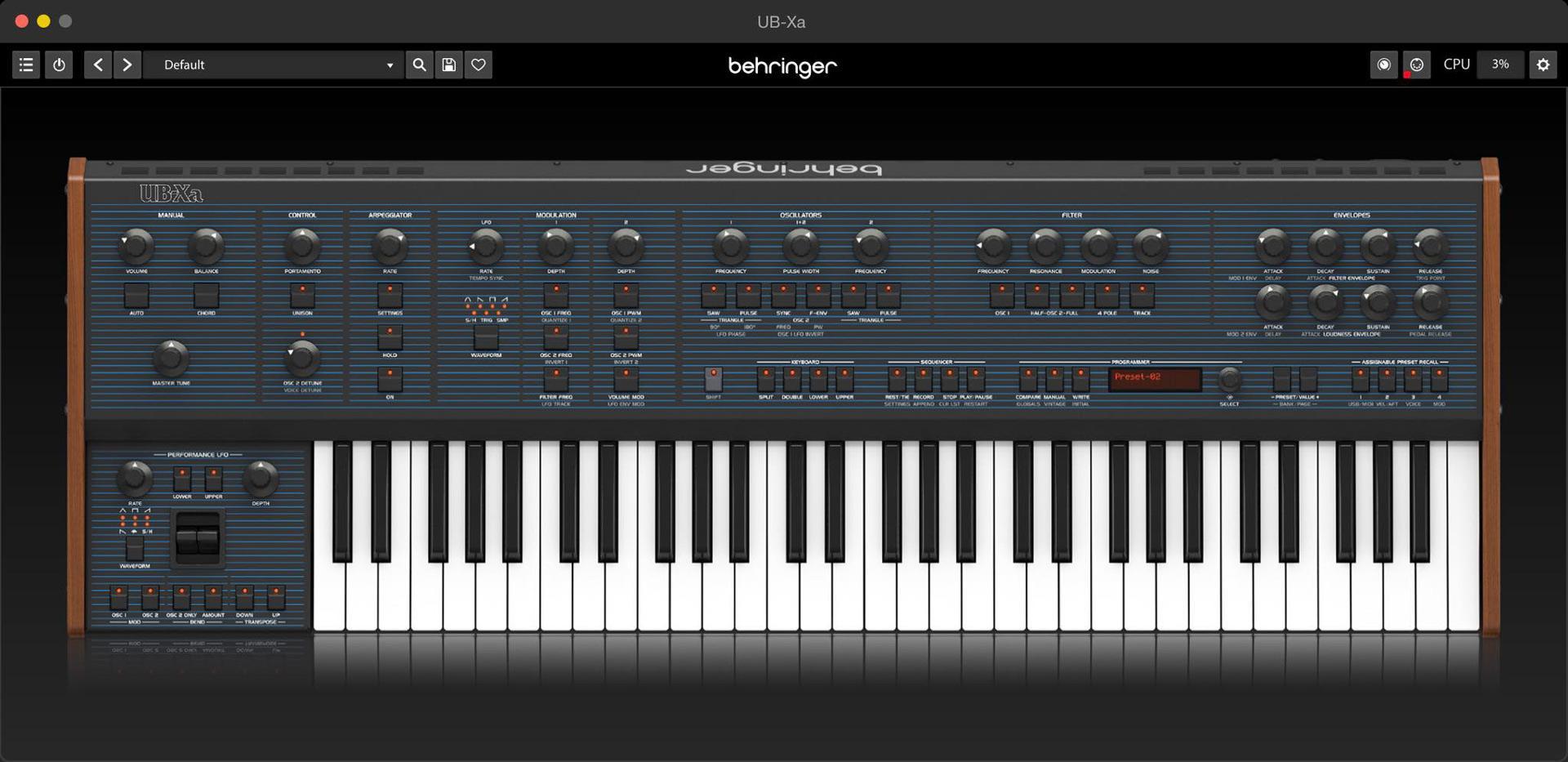
Task: Open the preset list browser icon
Action: pos(25,65)
